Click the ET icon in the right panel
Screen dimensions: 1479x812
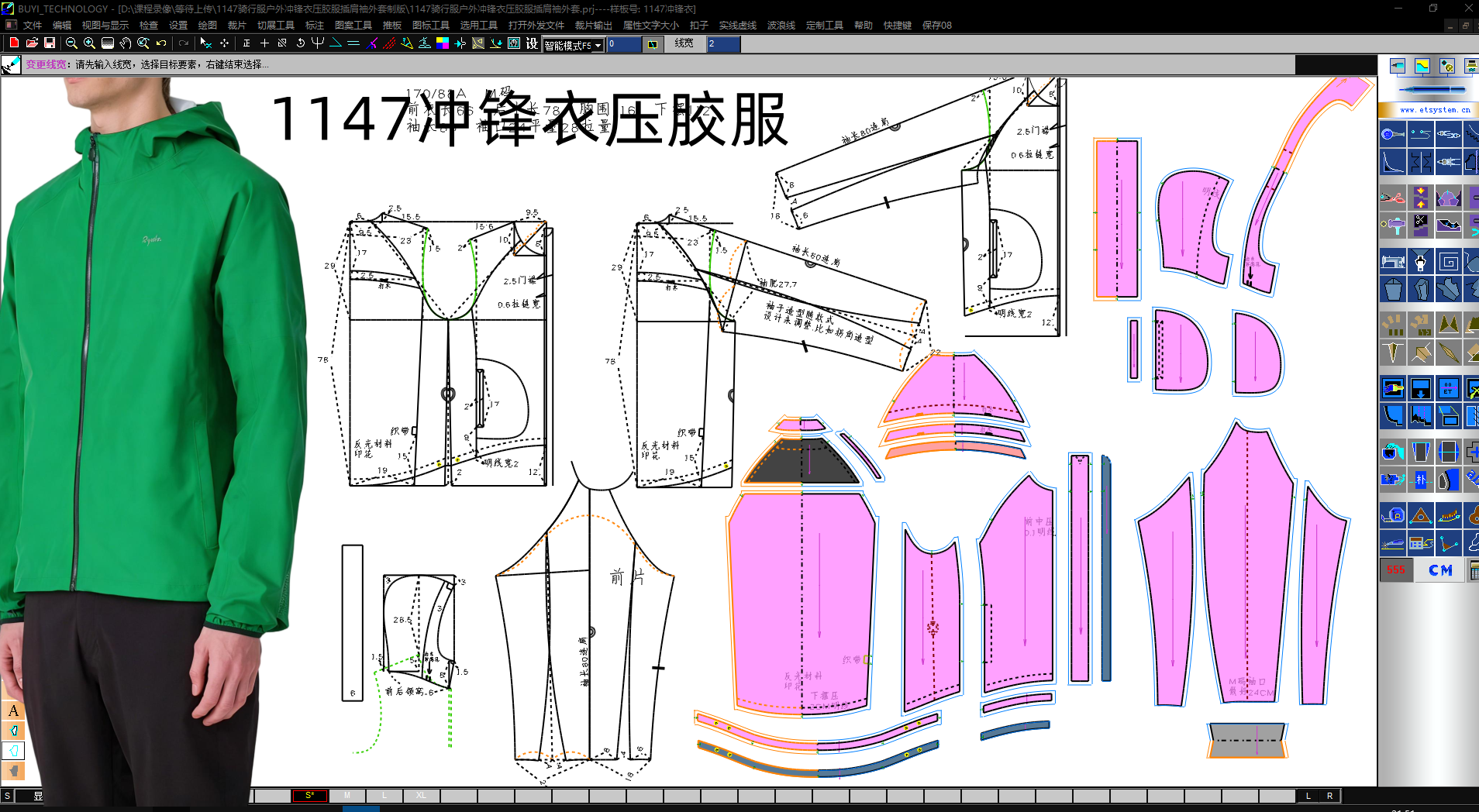pyautogui.click(x=1448, y=387)
